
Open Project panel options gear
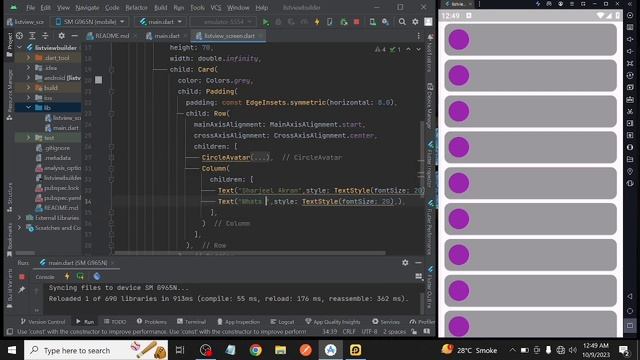(x=61, y=36)
